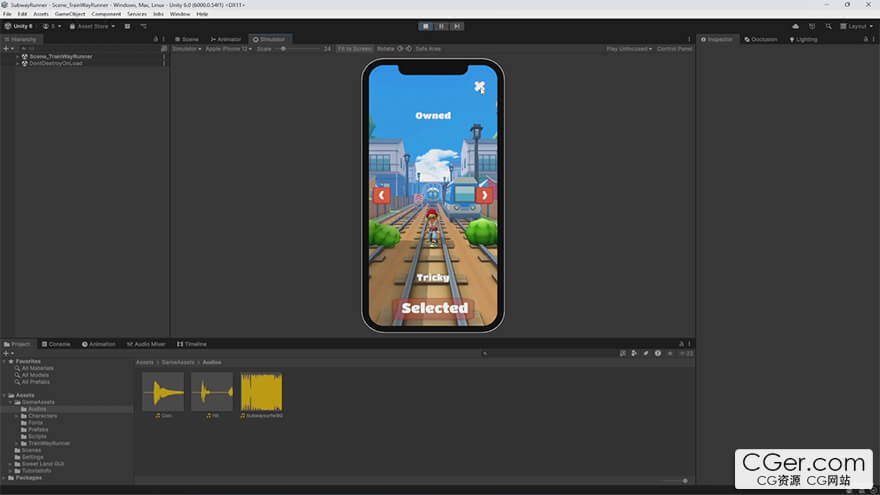Expand the Scene_TrainWayRunner hierarchy item
The height and width of the screenshot is (495, 880).
pos(17,56)
